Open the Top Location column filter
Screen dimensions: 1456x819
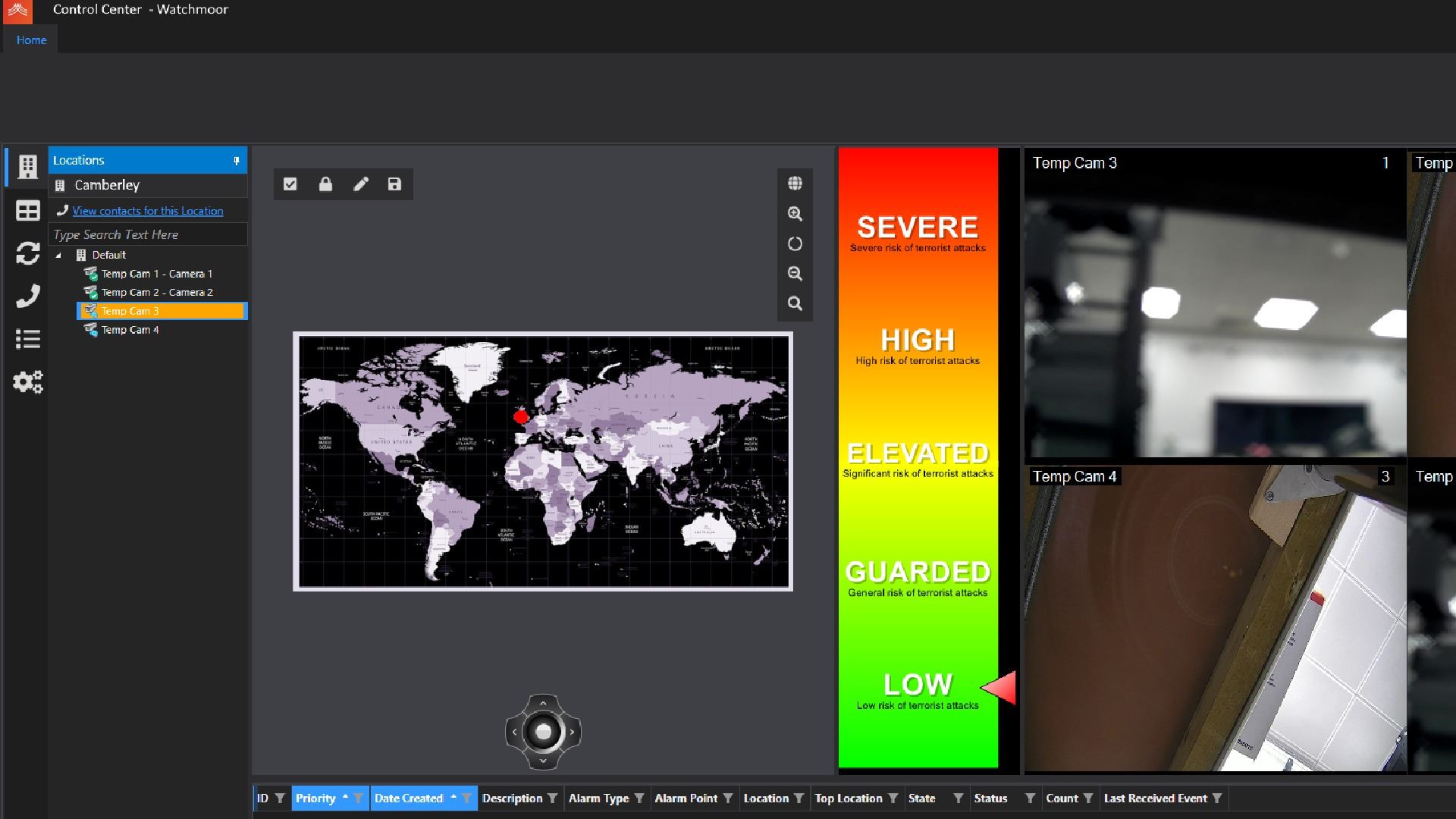(893, 799)
